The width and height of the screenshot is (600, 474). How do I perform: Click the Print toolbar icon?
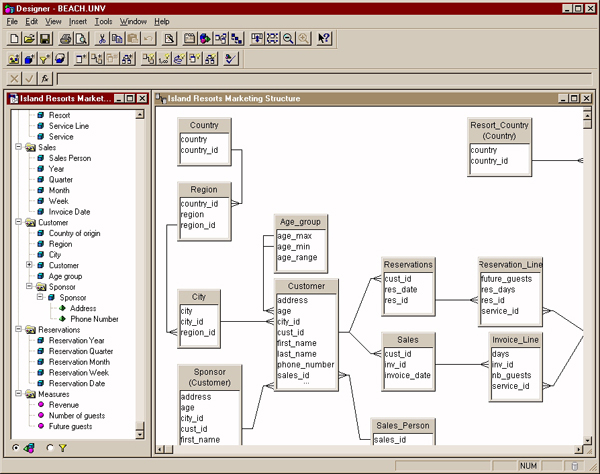66,39
